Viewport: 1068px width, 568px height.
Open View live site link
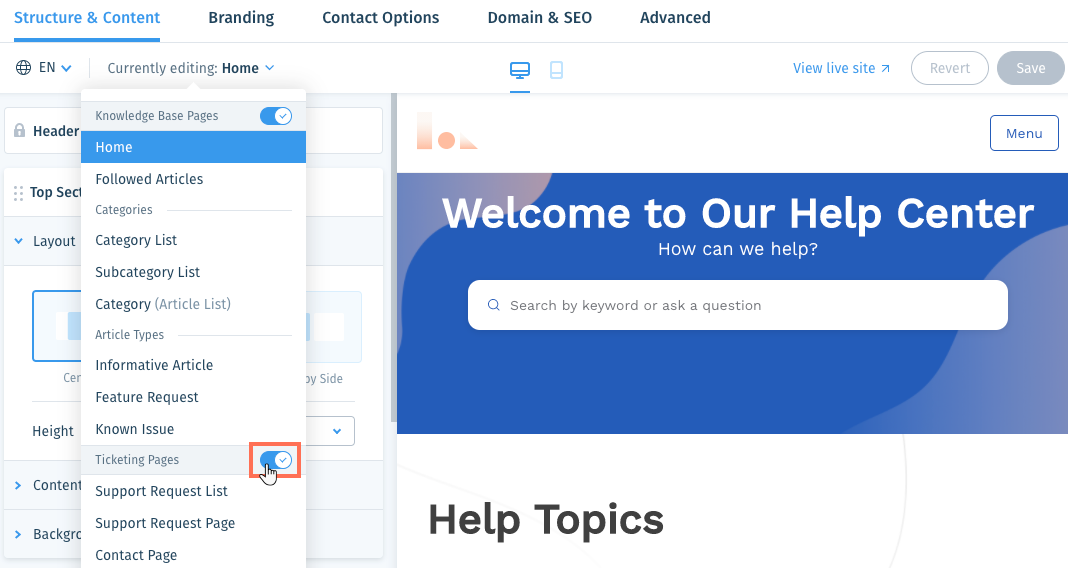pyautogui.click(x=841, y=68)
